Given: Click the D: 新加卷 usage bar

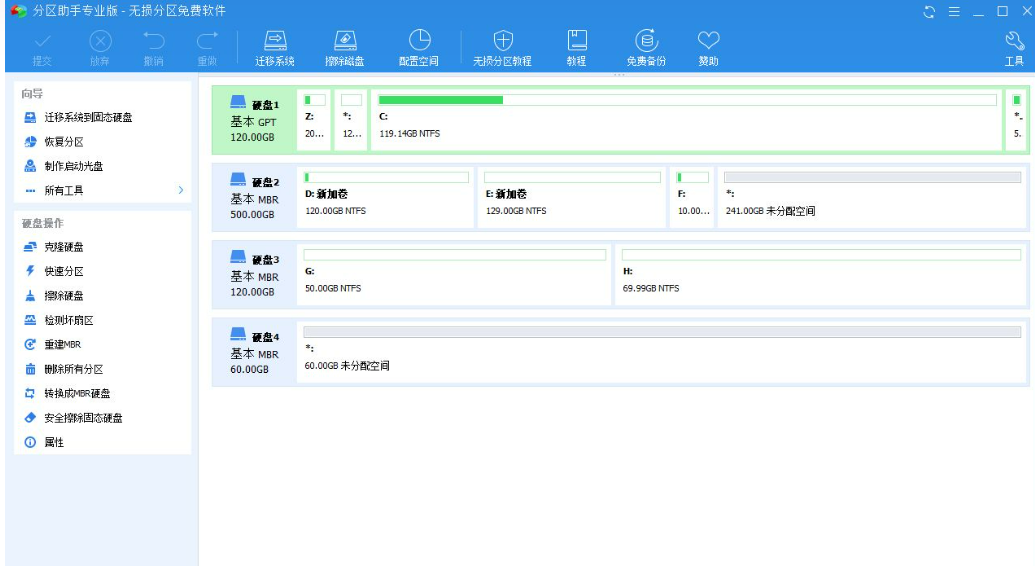Looking at the screenshot, I should click(386, 177).
